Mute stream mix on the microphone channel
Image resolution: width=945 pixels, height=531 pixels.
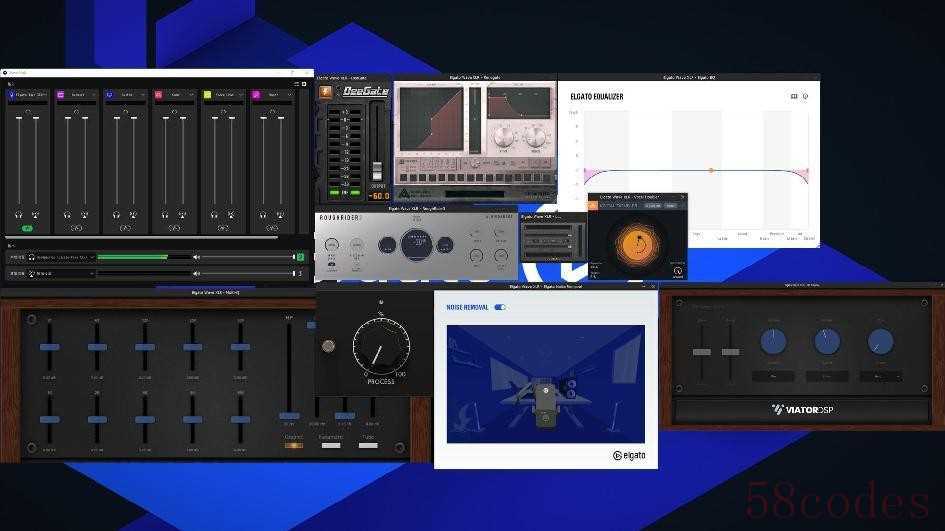tap(36, 215)
